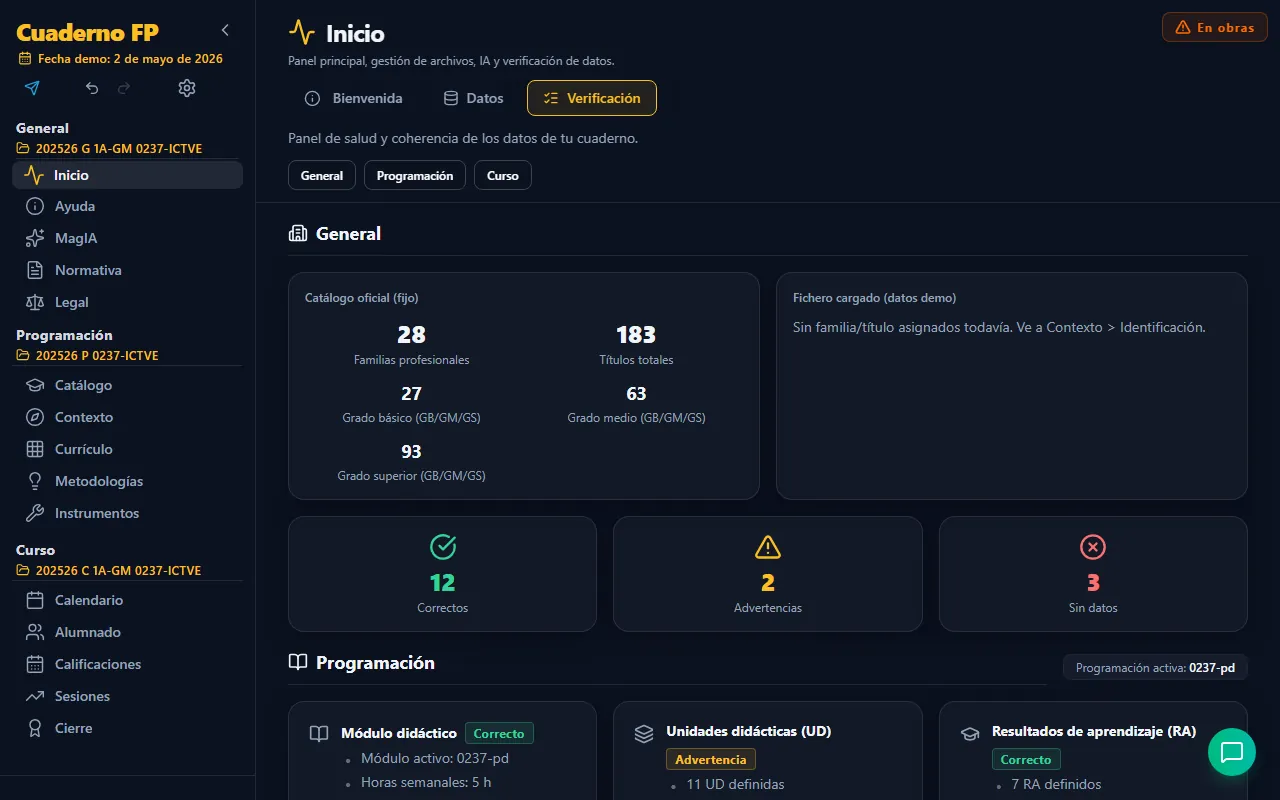Open the Legal section
The width and height of the screenshot is (1280, 800).
(x=127, y=302)
